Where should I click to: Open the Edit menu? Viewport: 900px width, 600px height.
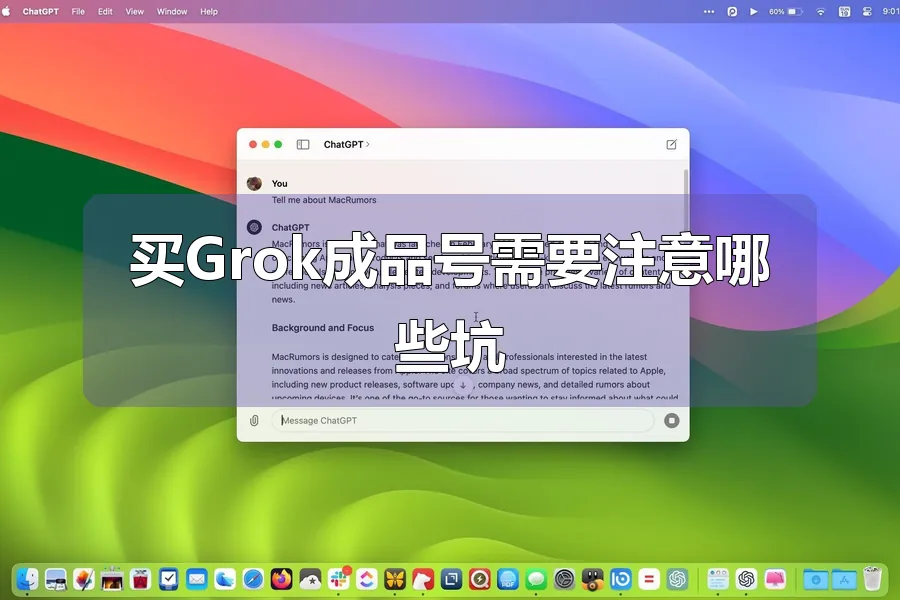coord(105,11)
